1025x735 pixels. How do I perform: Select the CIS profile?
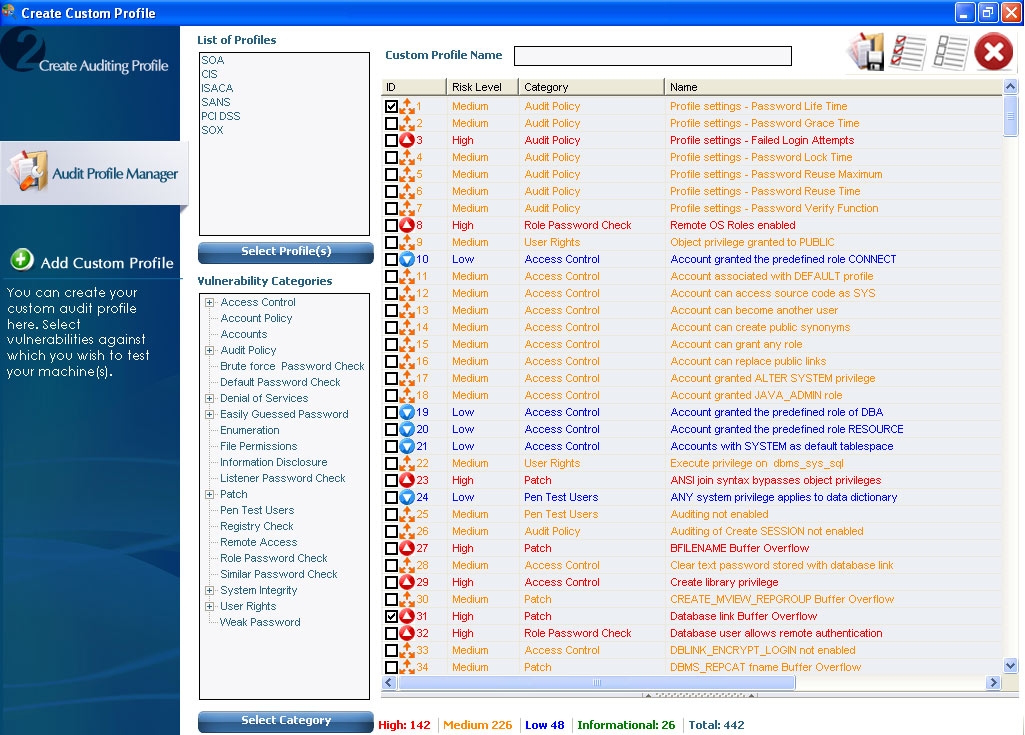pos(209,74)
